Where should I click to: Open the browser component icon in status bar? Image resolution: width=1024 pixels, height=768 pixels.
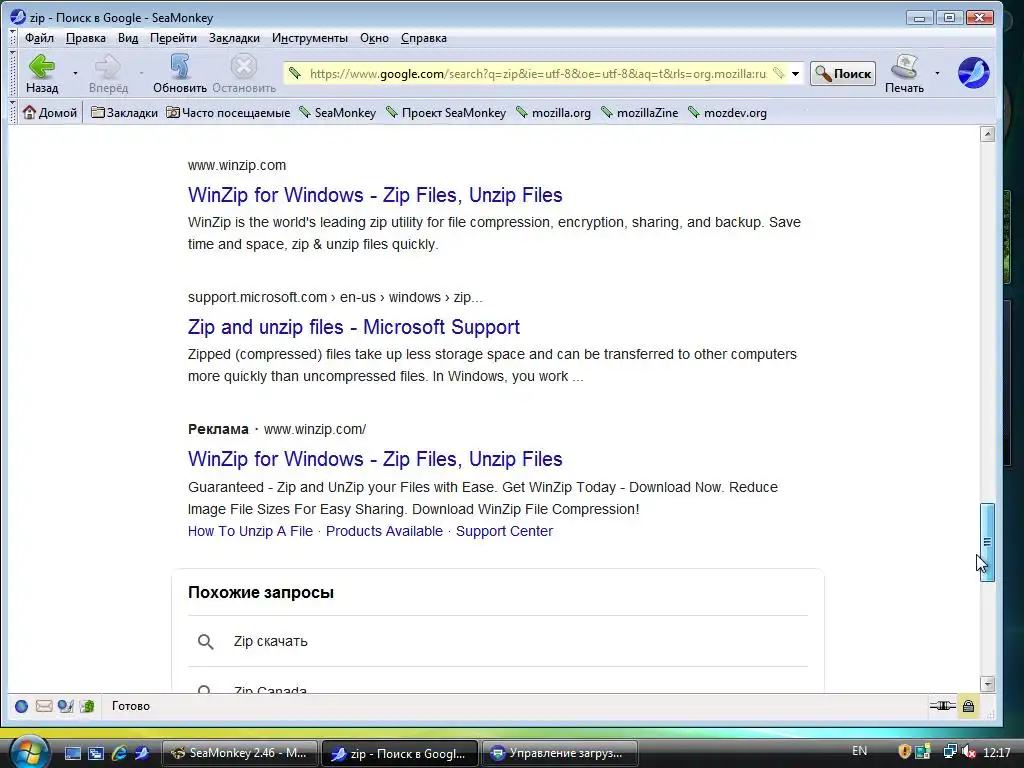point(22,706)
